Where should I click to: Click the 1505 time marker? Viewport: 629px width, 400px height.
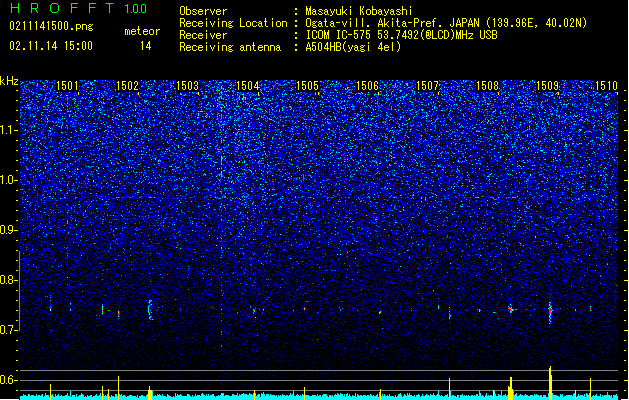pyautogui.click(x=307, y=86)
